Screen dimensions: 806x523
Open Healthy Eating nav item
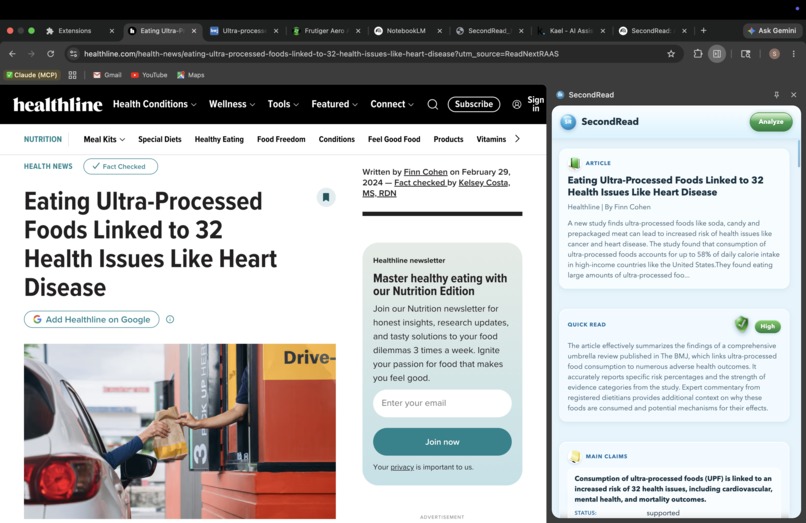coord(219,139)
